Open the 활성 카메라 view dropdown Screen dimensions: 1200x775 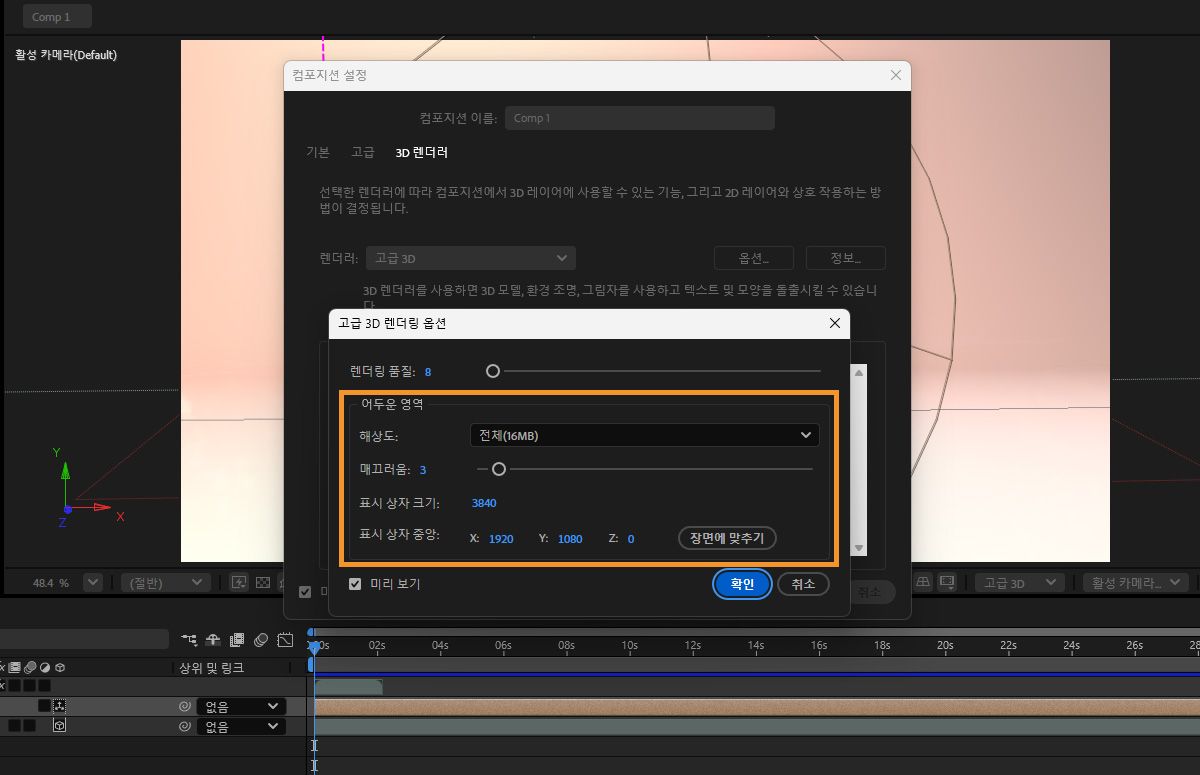[x=1138, y=583]
